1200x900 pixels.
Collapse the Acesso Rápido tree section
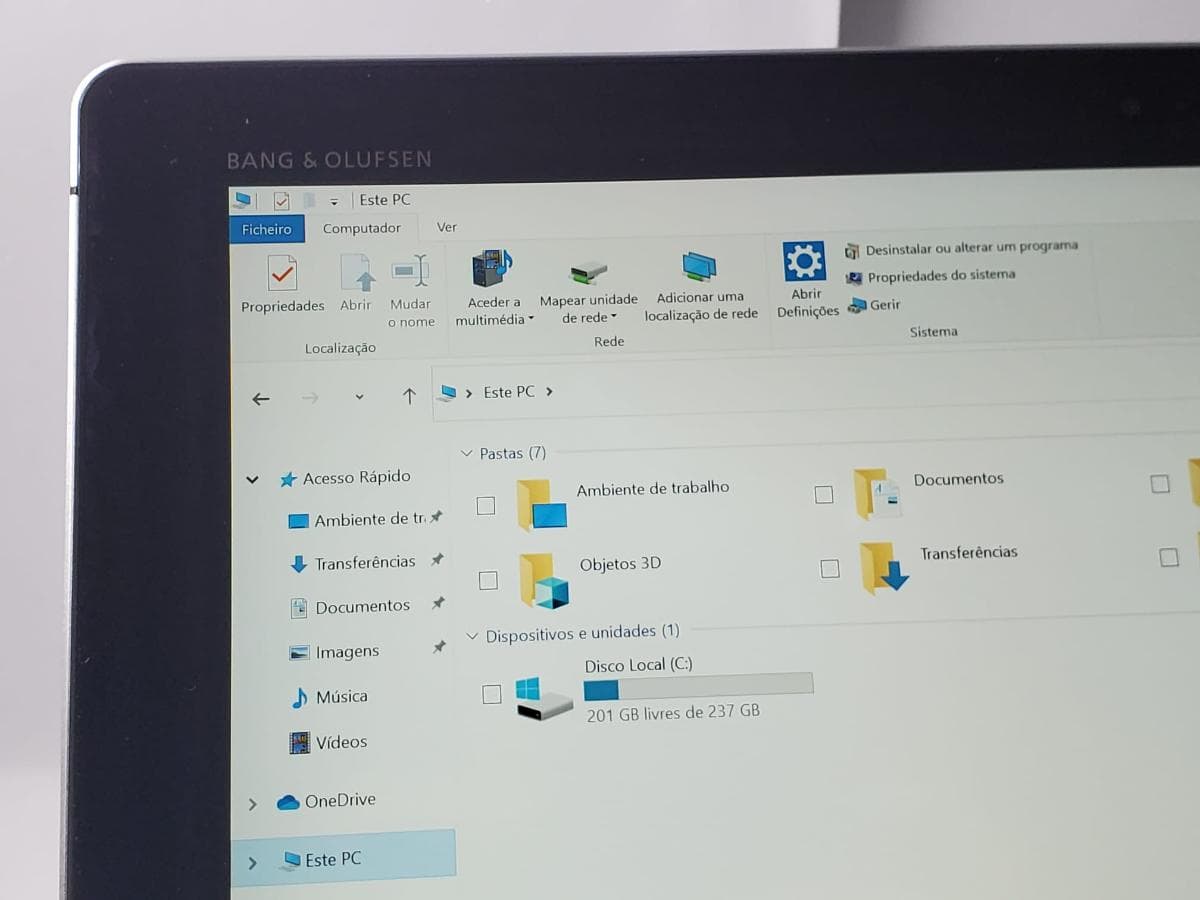tap(252, 480)
